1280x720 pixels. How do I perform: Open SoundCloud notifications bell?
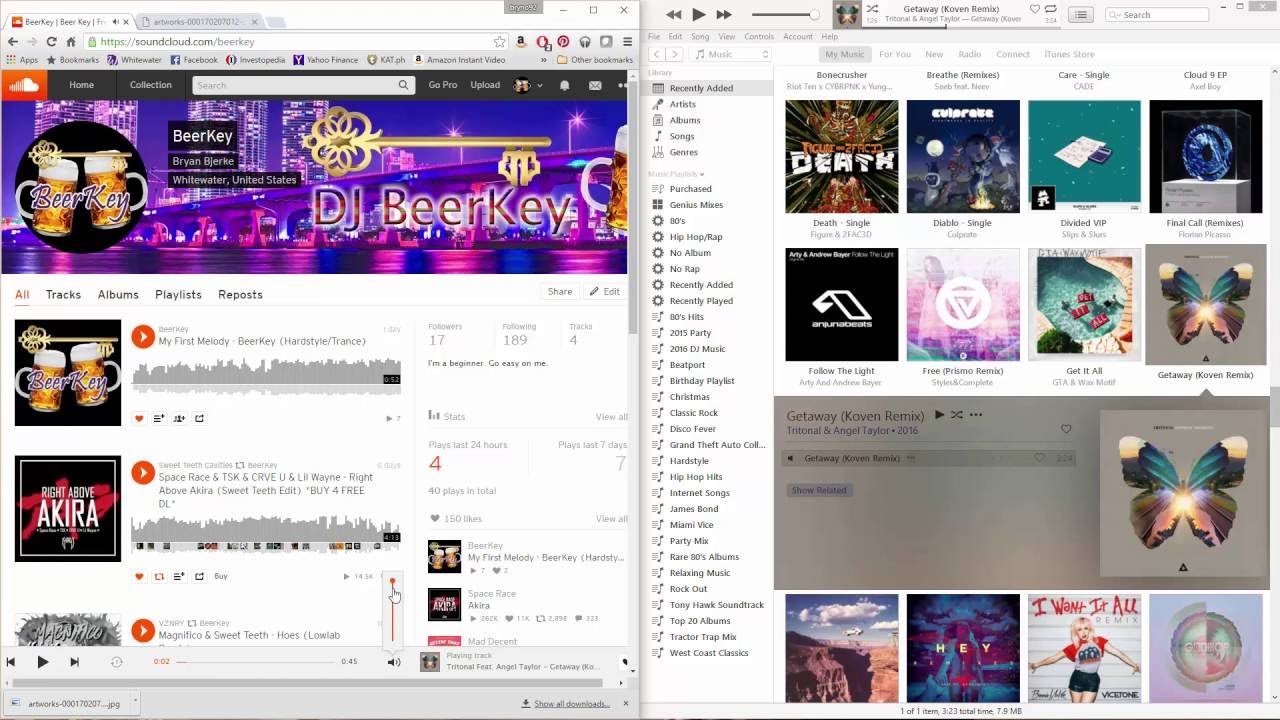tap(564, 86)
